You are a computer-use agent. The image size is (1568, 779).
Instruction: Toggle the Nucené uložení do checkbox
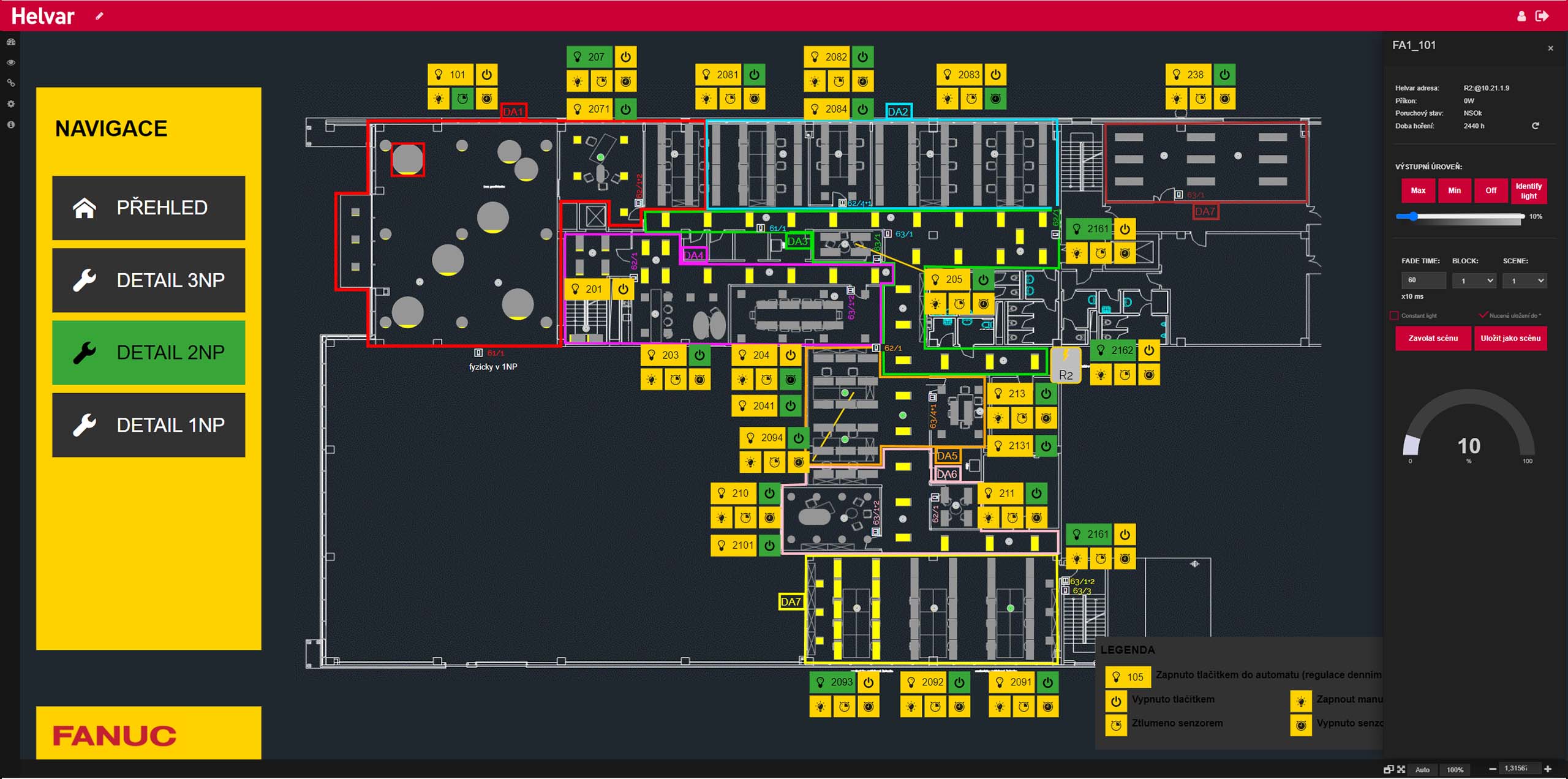click(x=1483, y=315)
